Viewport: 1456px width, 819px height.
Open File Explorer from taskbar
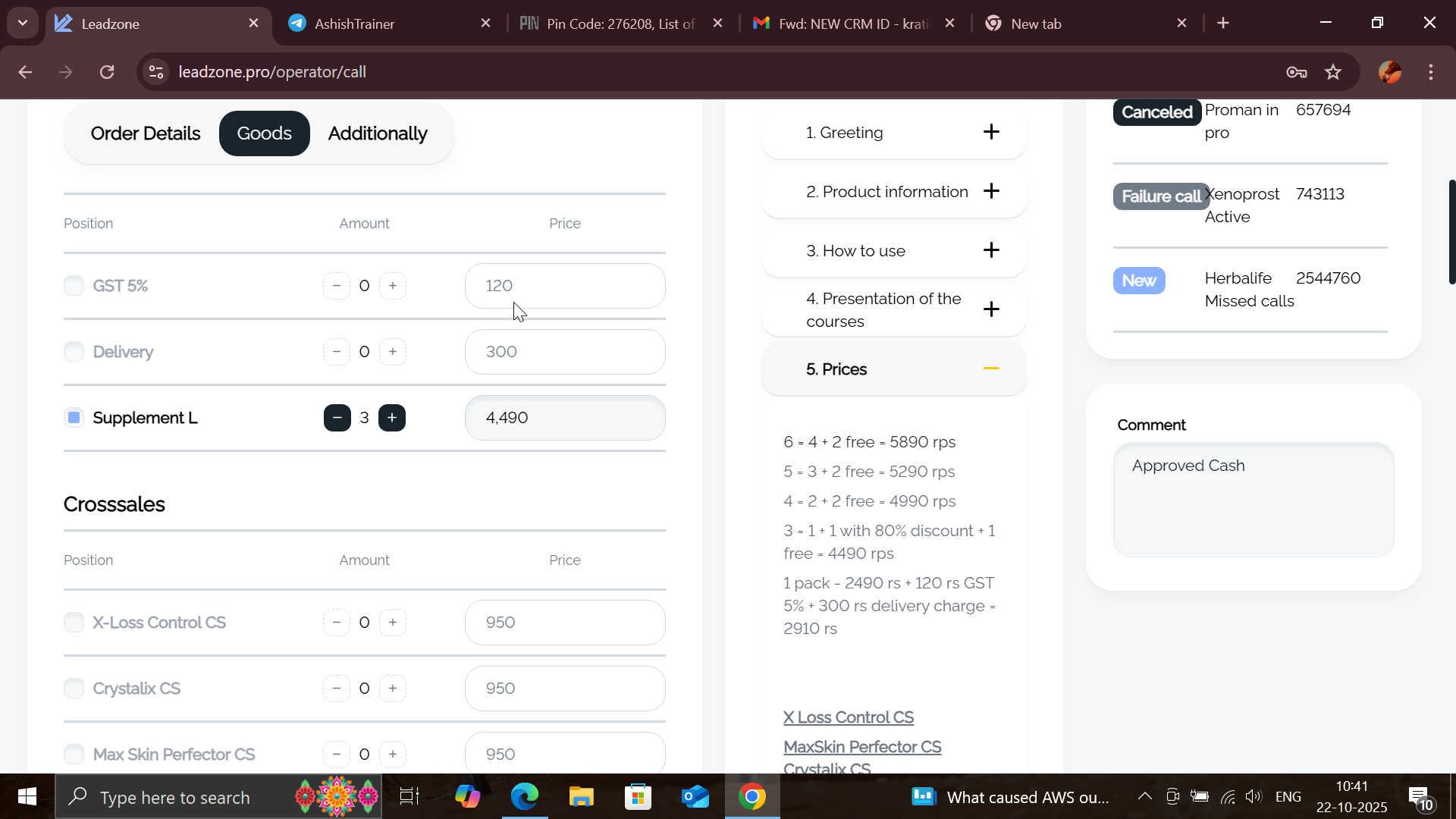click(581, 797)
